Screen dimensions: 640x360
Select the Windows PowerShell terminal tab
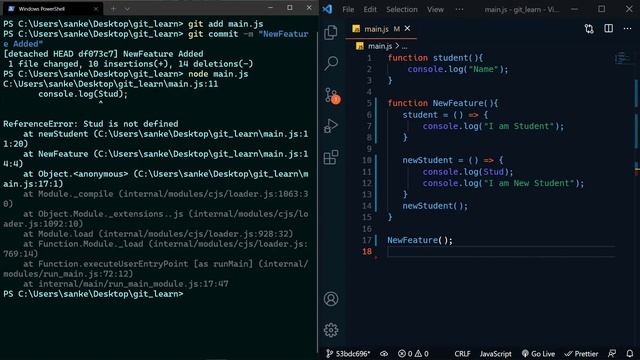point(53,9)
